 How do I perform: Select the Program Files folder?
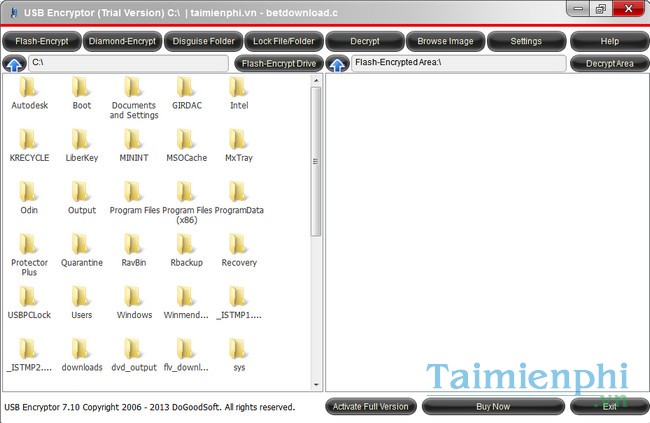[x=133, y=198]
